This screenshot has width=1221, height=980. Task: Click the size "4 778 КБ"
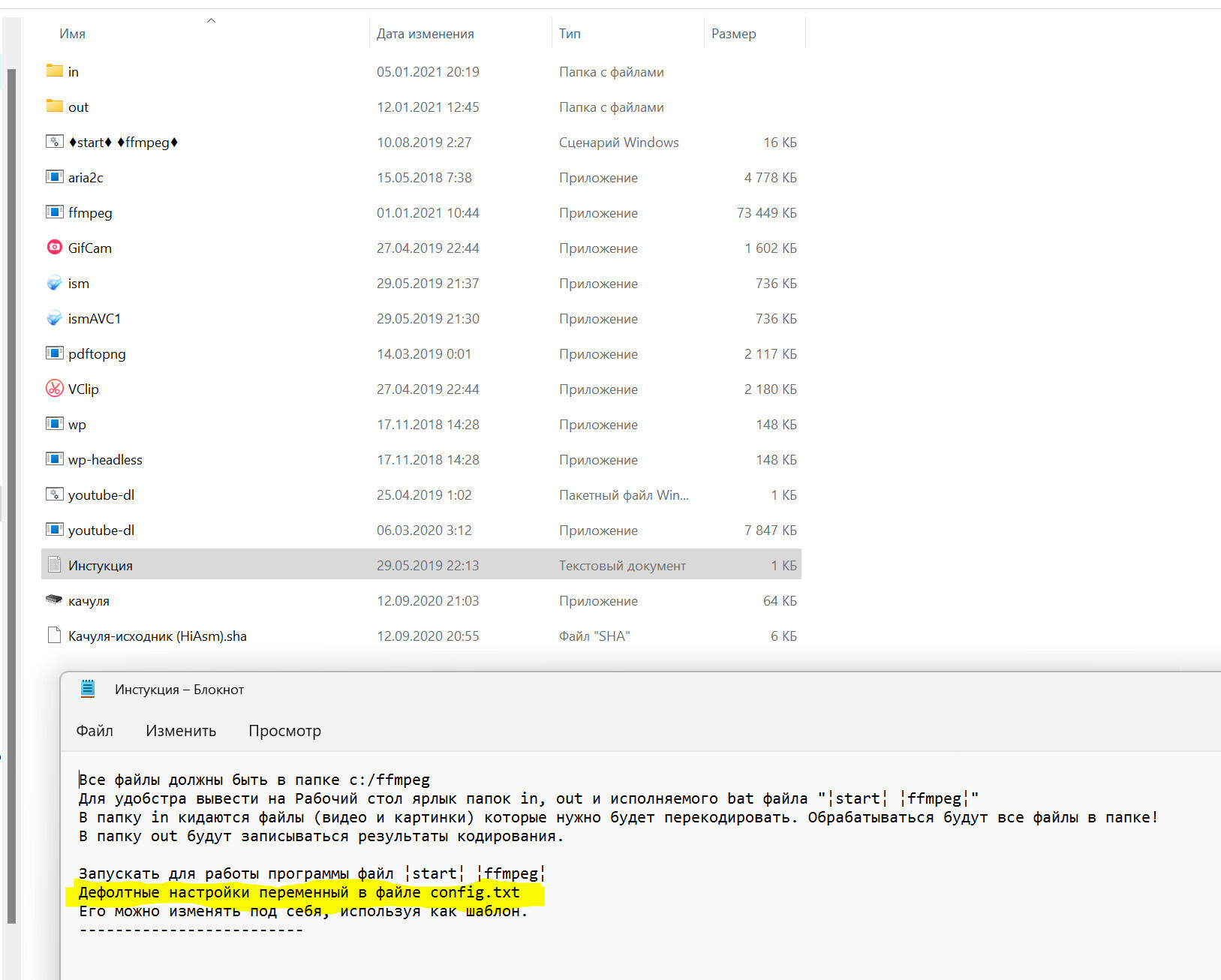point(771,178)
